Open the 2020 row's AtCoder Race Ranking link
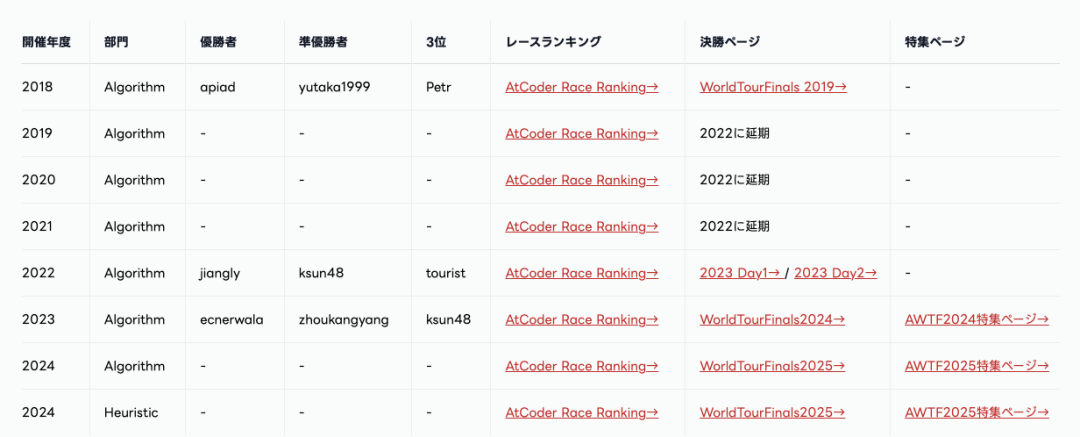The height and width of the screenshot is (437, 1080). [581, 180]
